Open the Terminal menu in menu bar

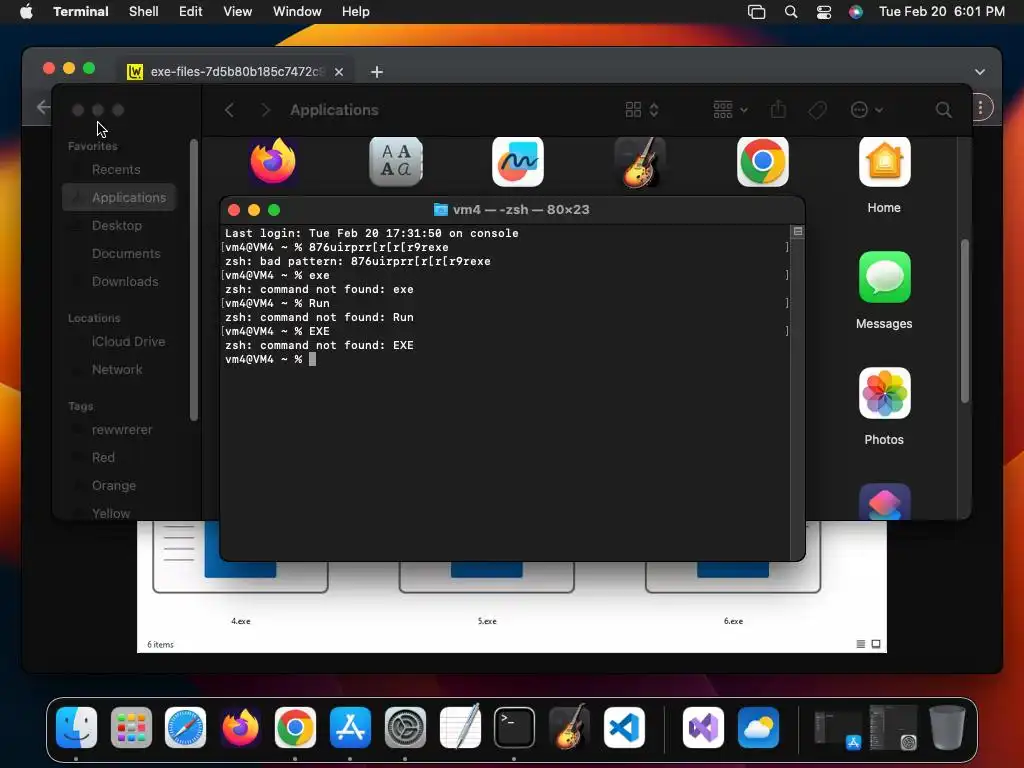click(80, 12)
